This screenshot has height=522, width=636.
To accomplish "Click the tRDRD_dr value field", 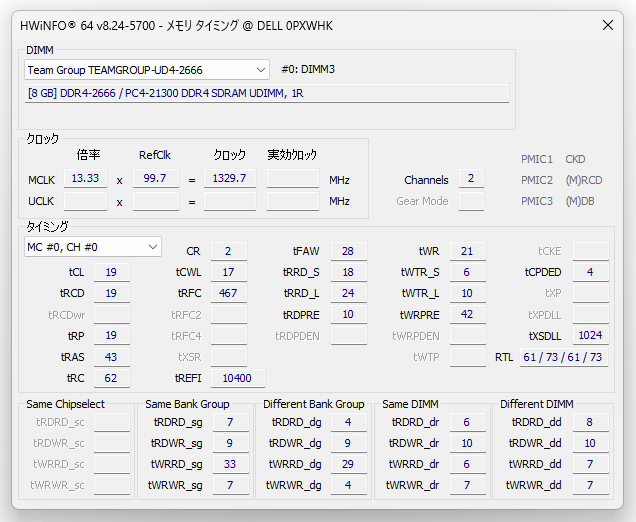I will [468, 422].
